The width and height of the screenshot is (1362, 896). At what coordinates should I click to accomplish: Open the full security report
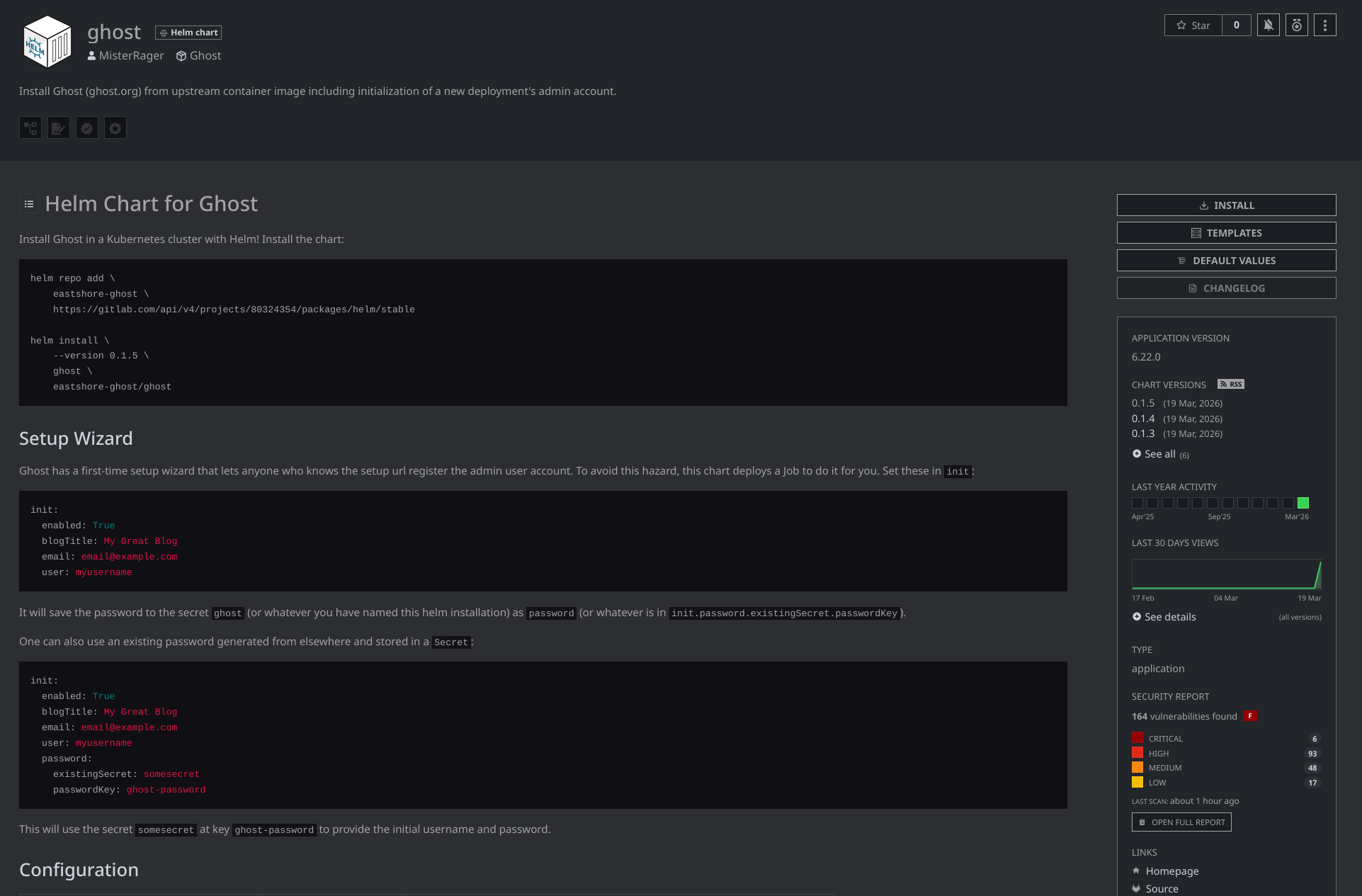click(x=1181, y=822)
